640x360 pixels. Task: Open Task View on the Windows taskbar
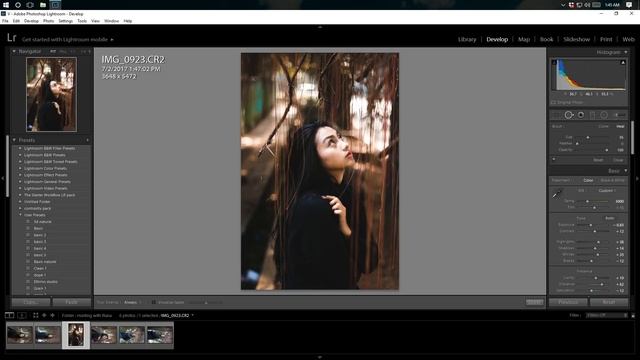click(30, 5)
